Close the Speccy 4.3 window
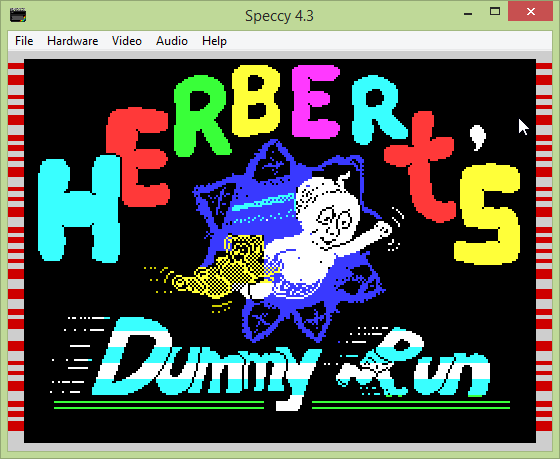 [530, 11]
